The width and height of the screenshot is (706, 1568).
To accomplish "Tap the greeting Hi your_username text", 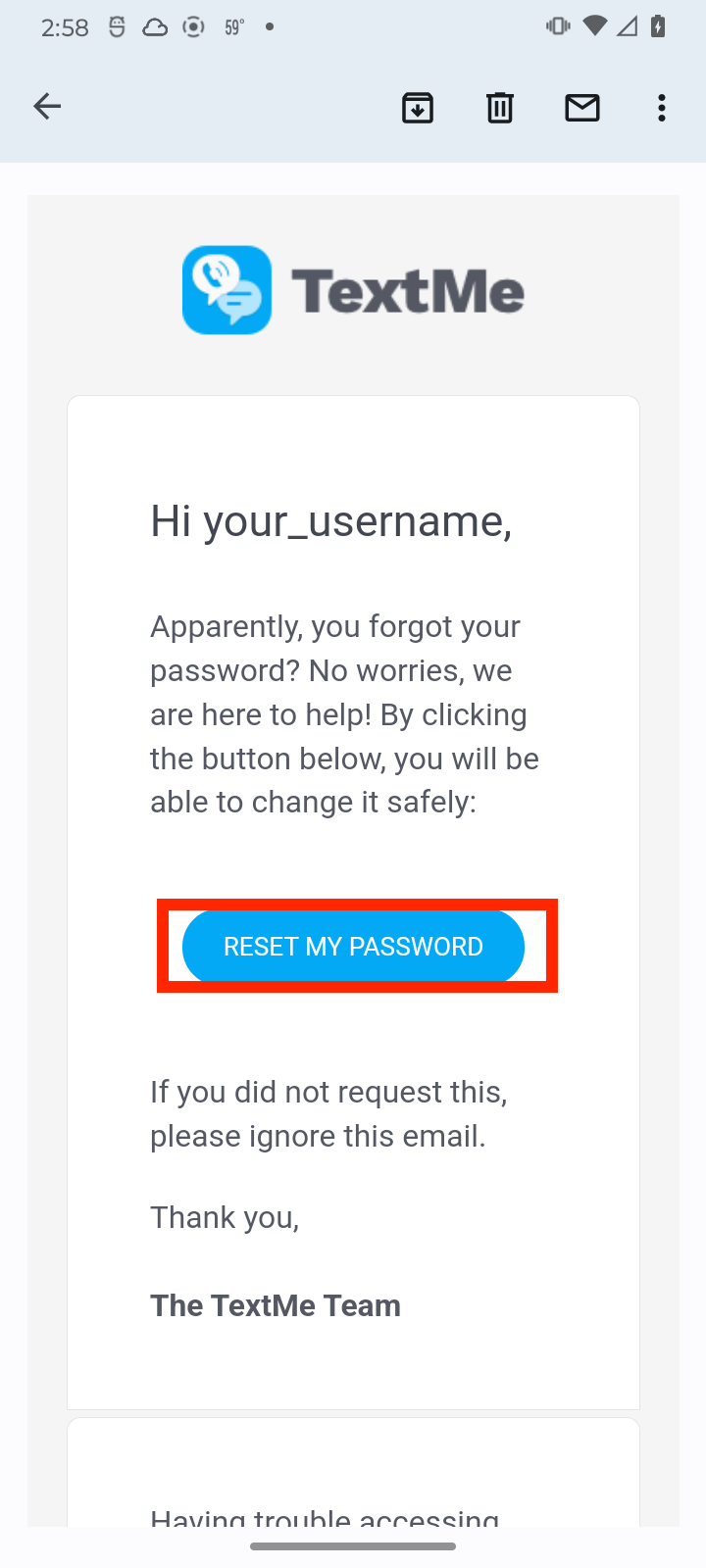I will (328, 519).
